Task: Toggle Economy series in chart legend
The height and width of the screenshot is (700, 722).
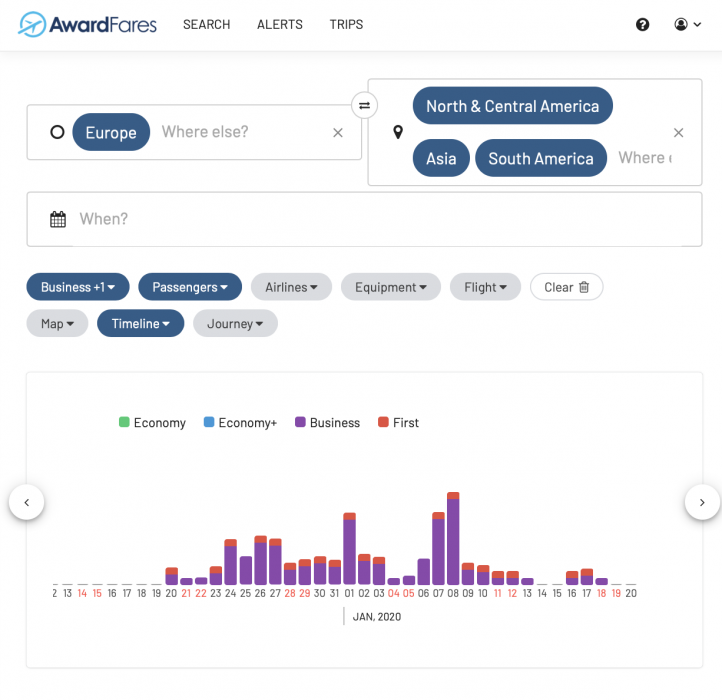Action: click(152, 423)
